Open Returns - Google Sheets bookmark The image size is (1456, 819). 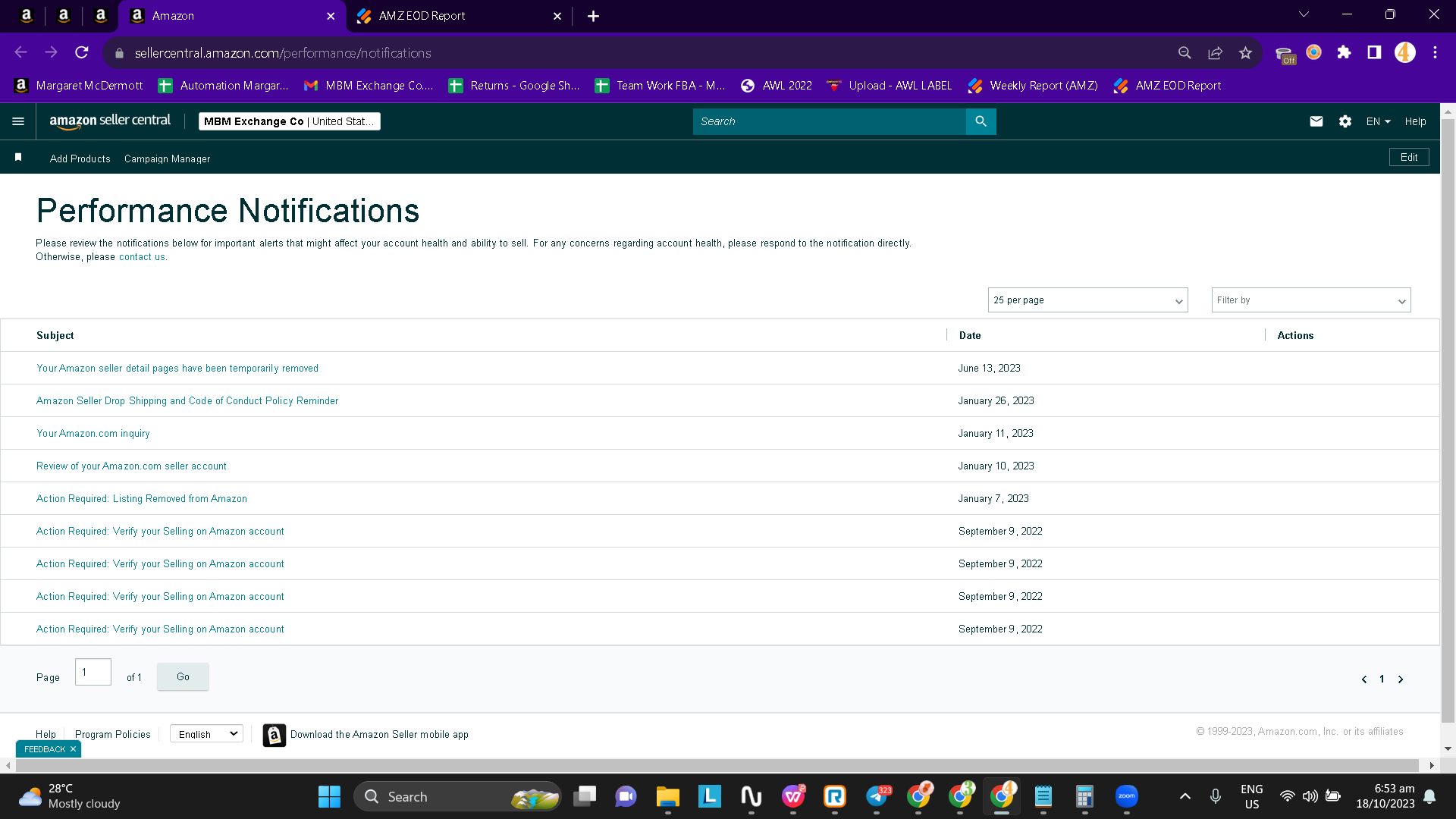[x=514, y=86]
